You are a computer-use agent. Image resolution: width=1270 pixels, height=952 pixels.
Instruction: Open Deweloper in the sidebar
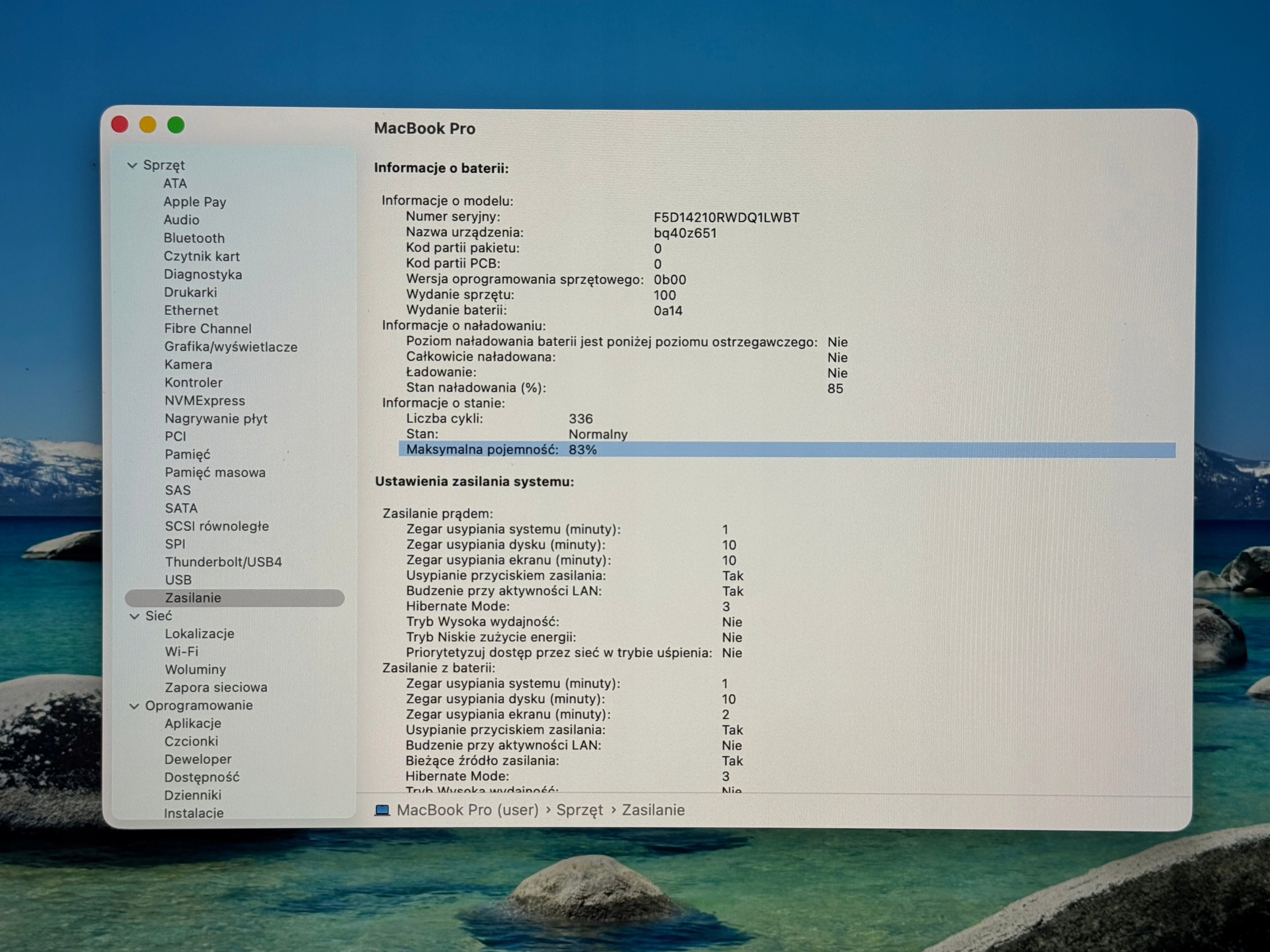click(198, 759)
